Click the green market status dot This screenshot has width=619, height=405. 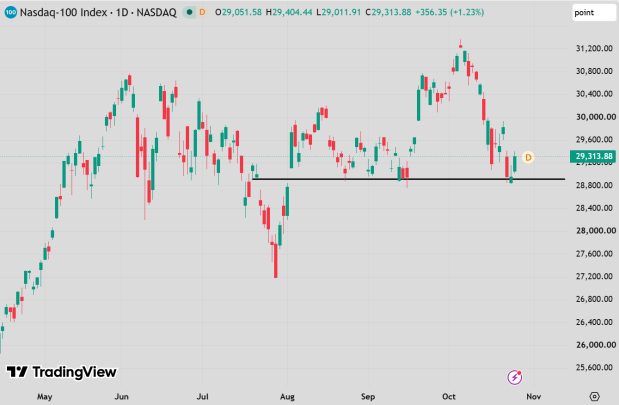(189, 12)
